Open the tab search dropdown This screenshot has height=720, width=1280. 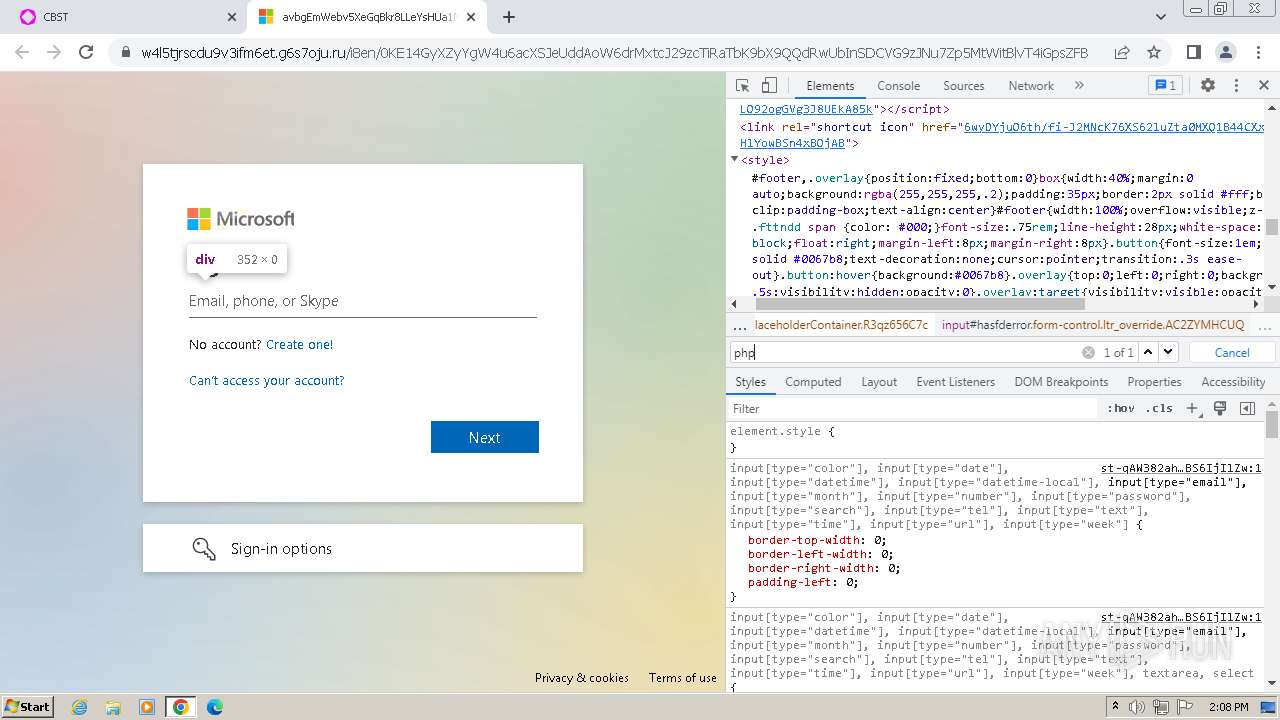pyautogui.click(x=1160, y=17)
